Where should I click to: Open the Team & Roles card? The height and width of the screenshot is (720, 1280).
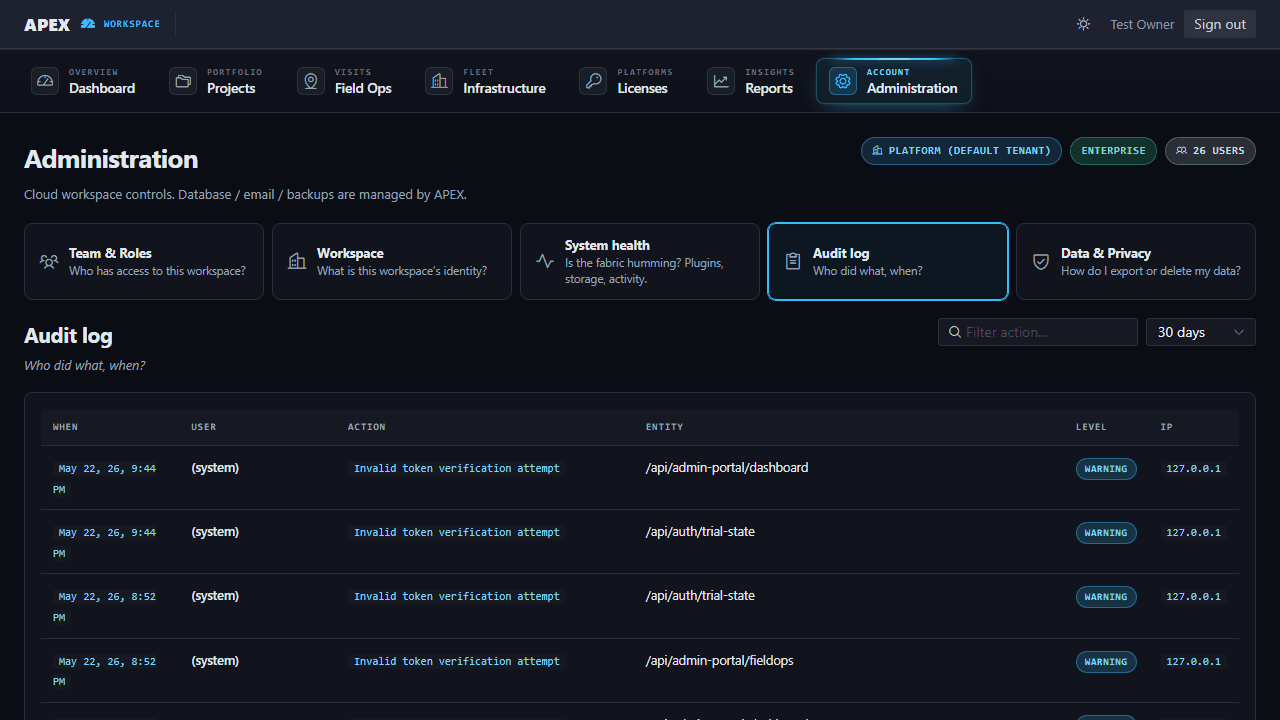[144, 262]
